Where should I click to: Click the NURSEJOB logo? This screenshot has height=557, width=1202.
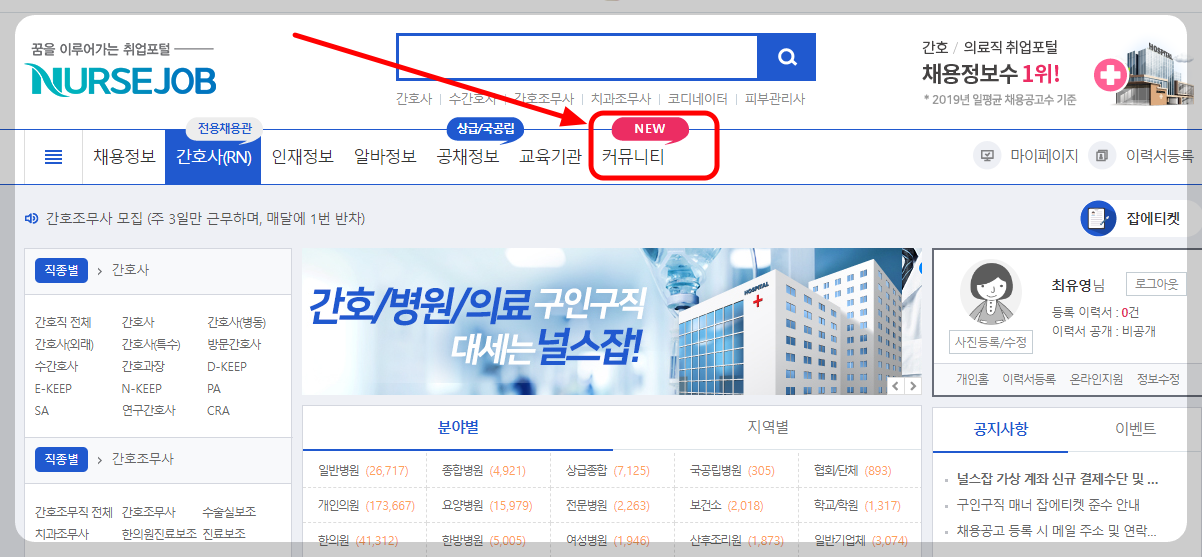coord(120,79)
